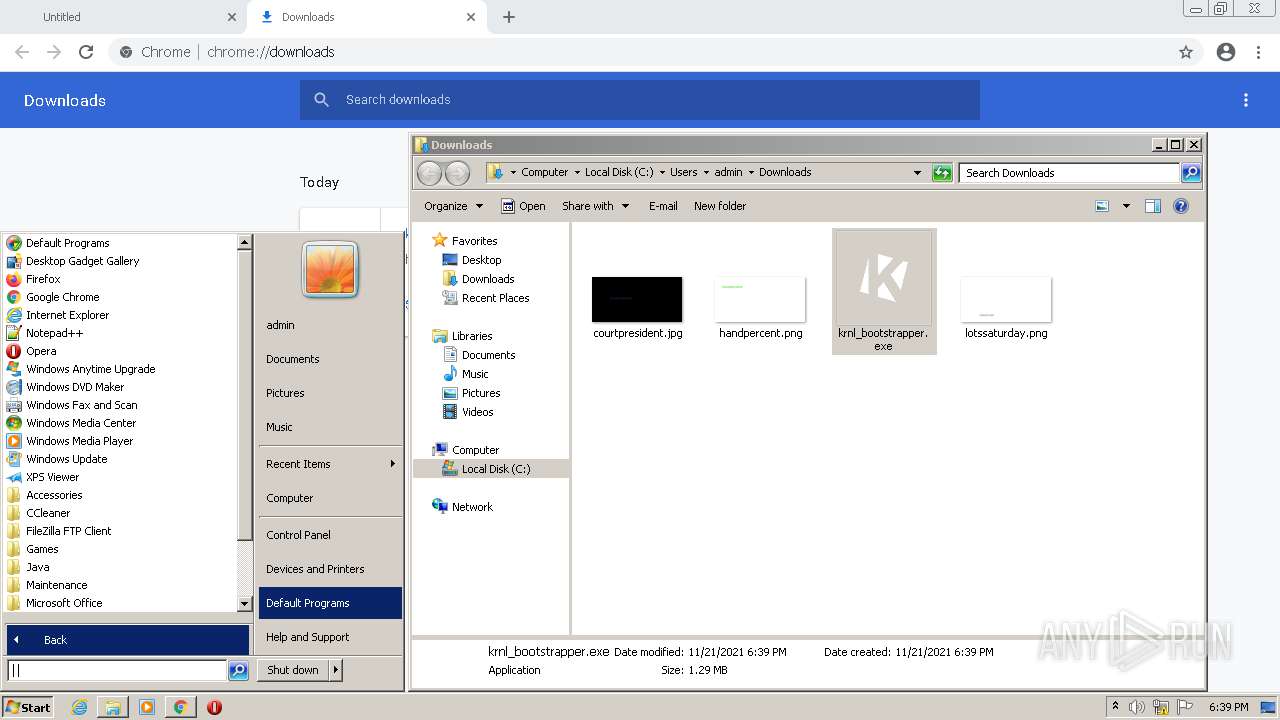Select Default Programs in right pane
This screenshot has height=720, width=1280.
(x=330, y=603)
